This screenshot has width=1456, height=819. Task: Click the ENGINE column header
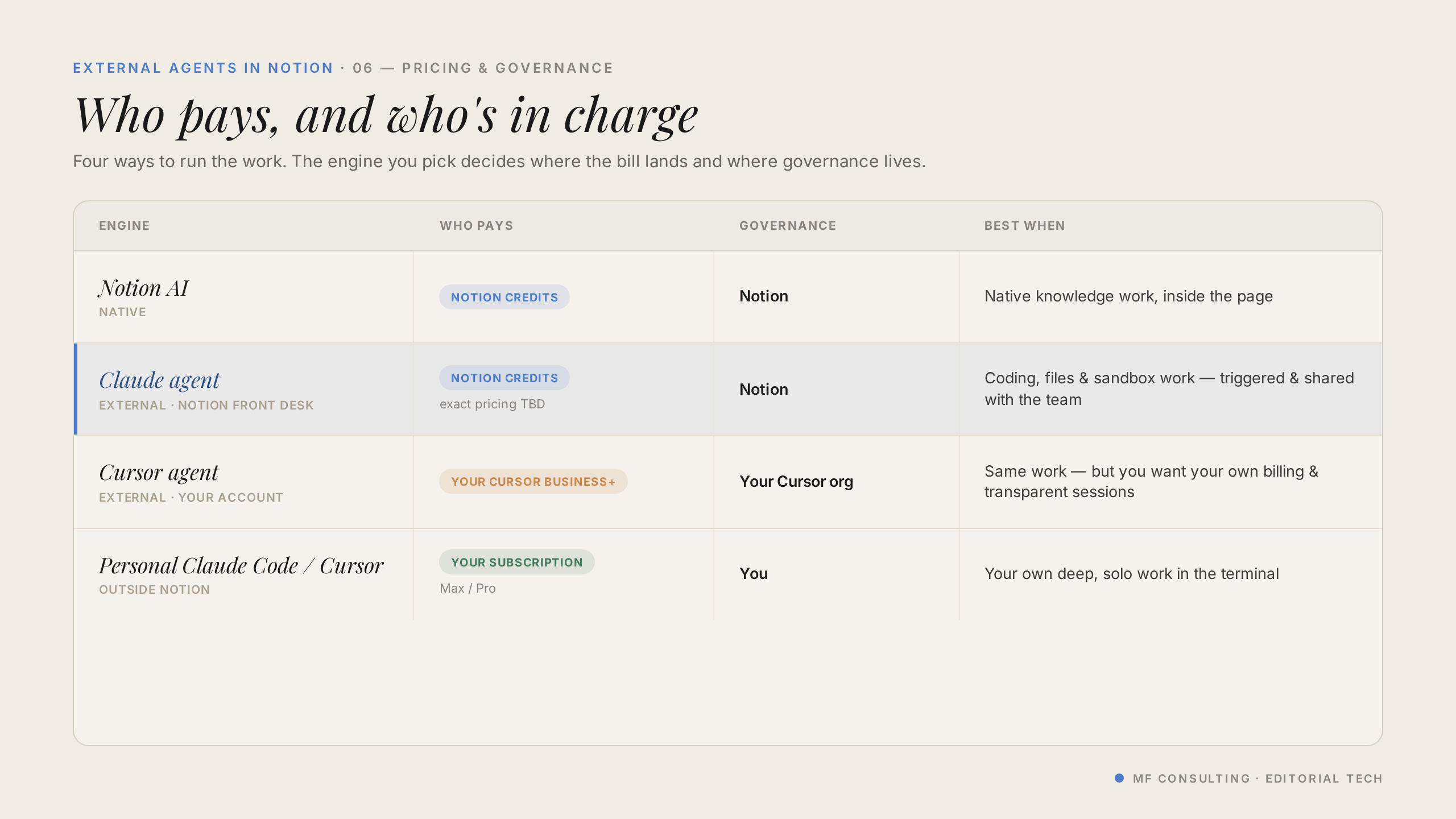[125, 226]
